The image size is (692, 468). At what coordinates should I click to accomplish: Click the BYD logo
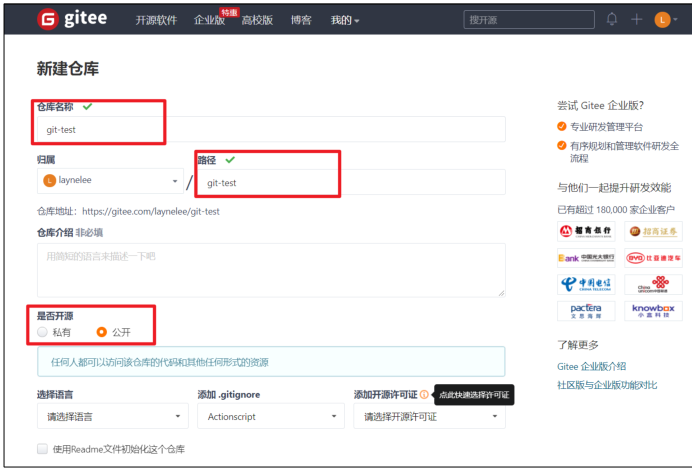(653, 258)
